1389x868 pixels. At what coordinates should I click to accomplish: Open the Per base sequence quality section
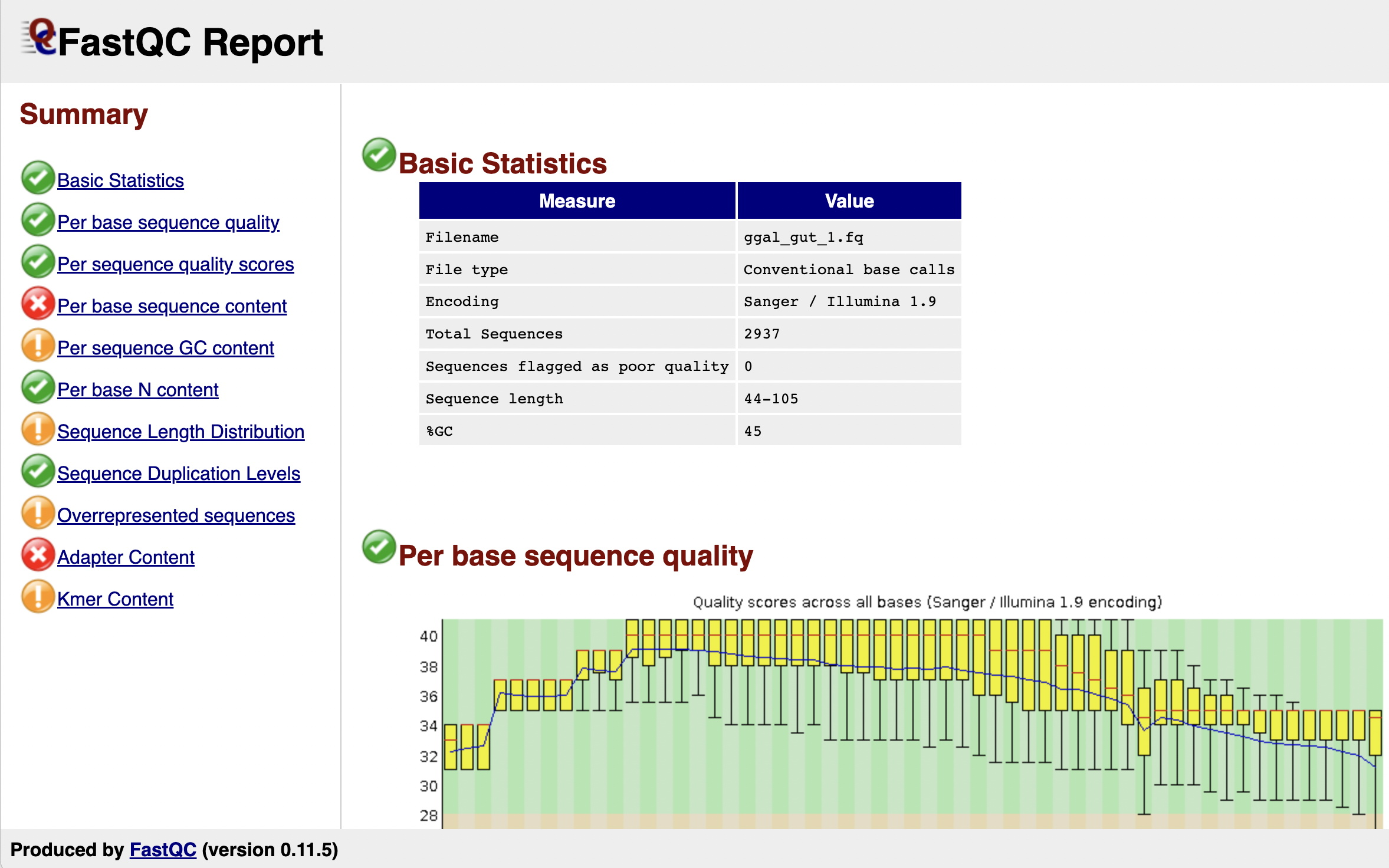pyautogui.click(x=168, y=222)
